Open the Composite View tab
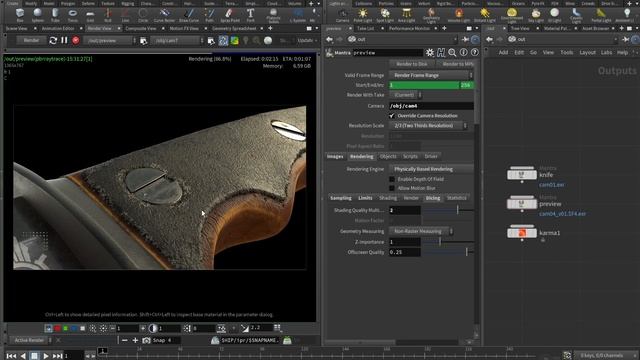Screen dimensions: 640x360 (x=141, y=29)
